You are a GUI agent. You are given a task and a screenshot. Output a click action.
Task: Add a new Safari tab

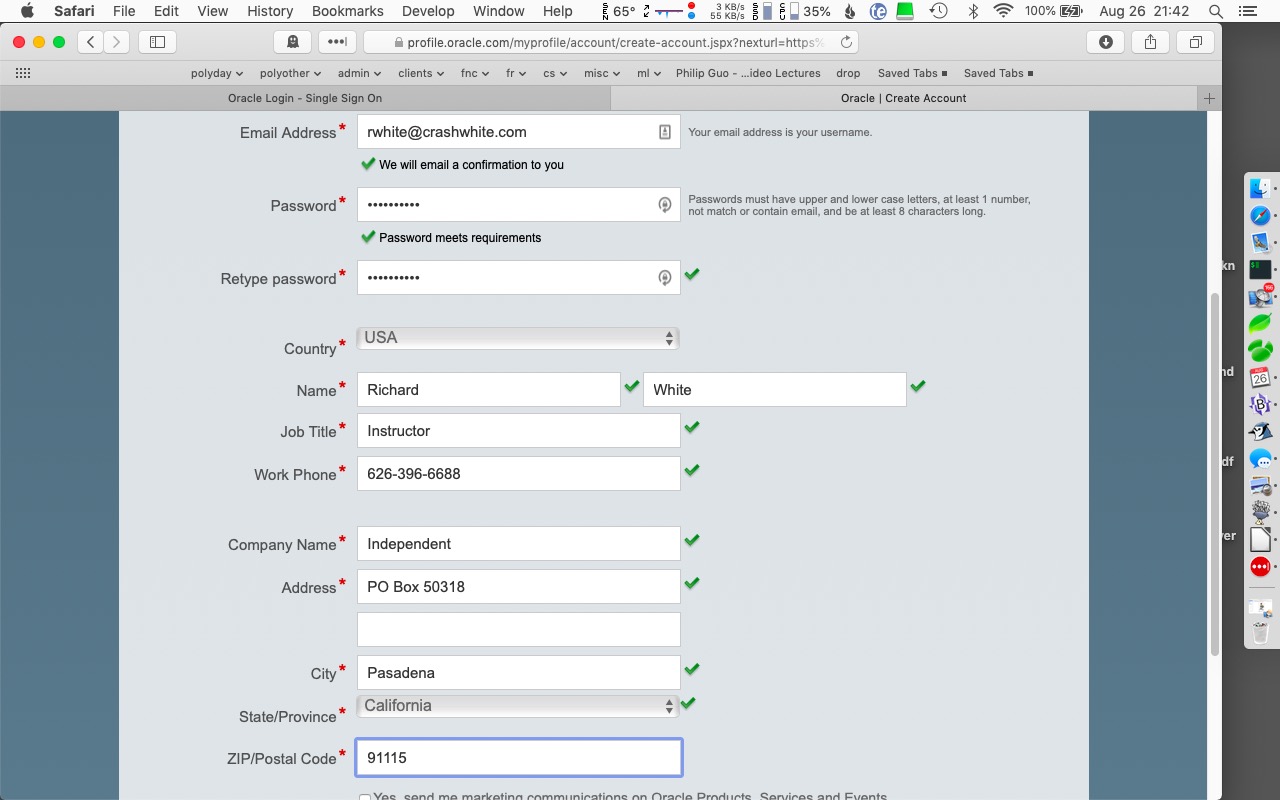pos(1209,98)
